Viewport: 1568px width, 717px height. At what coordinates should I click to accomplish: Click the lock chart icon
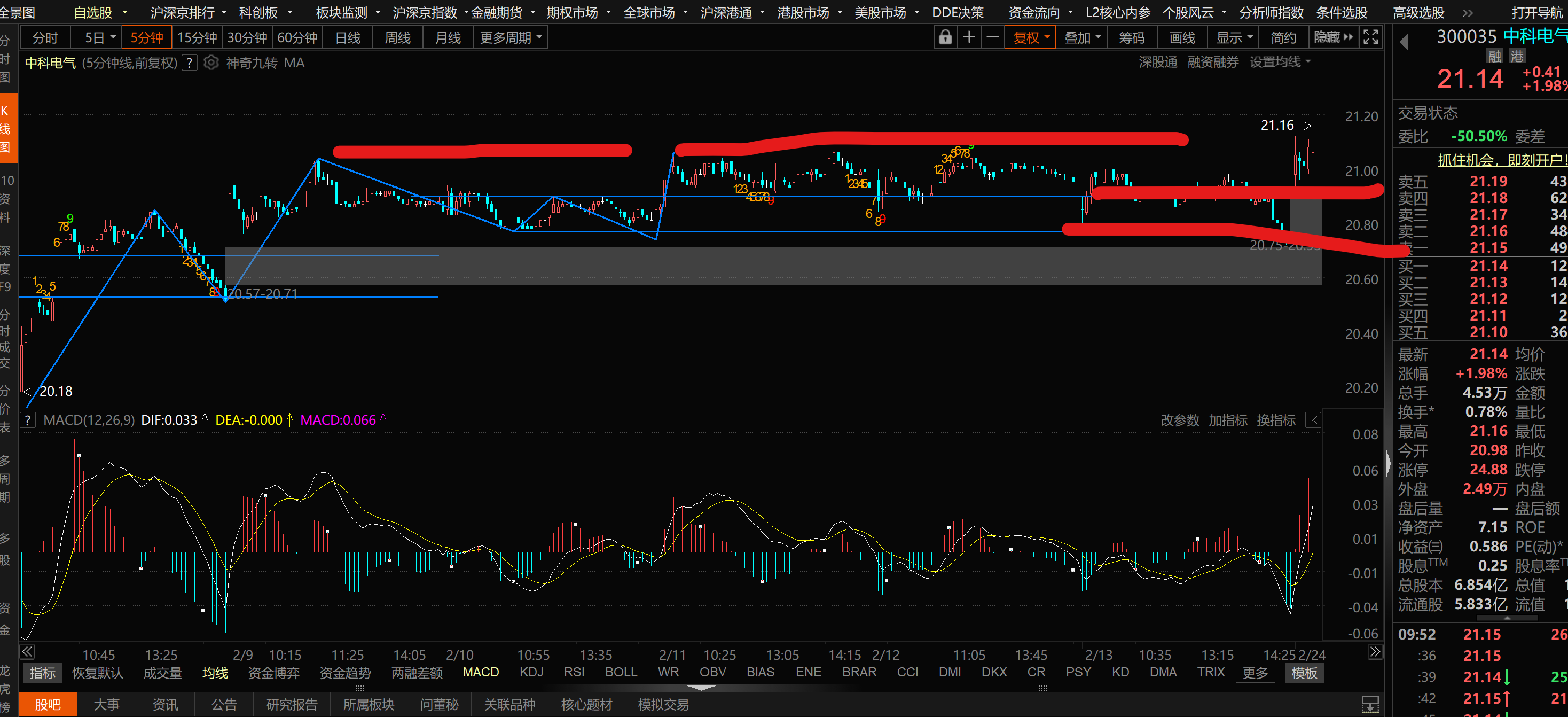(945, 38)
